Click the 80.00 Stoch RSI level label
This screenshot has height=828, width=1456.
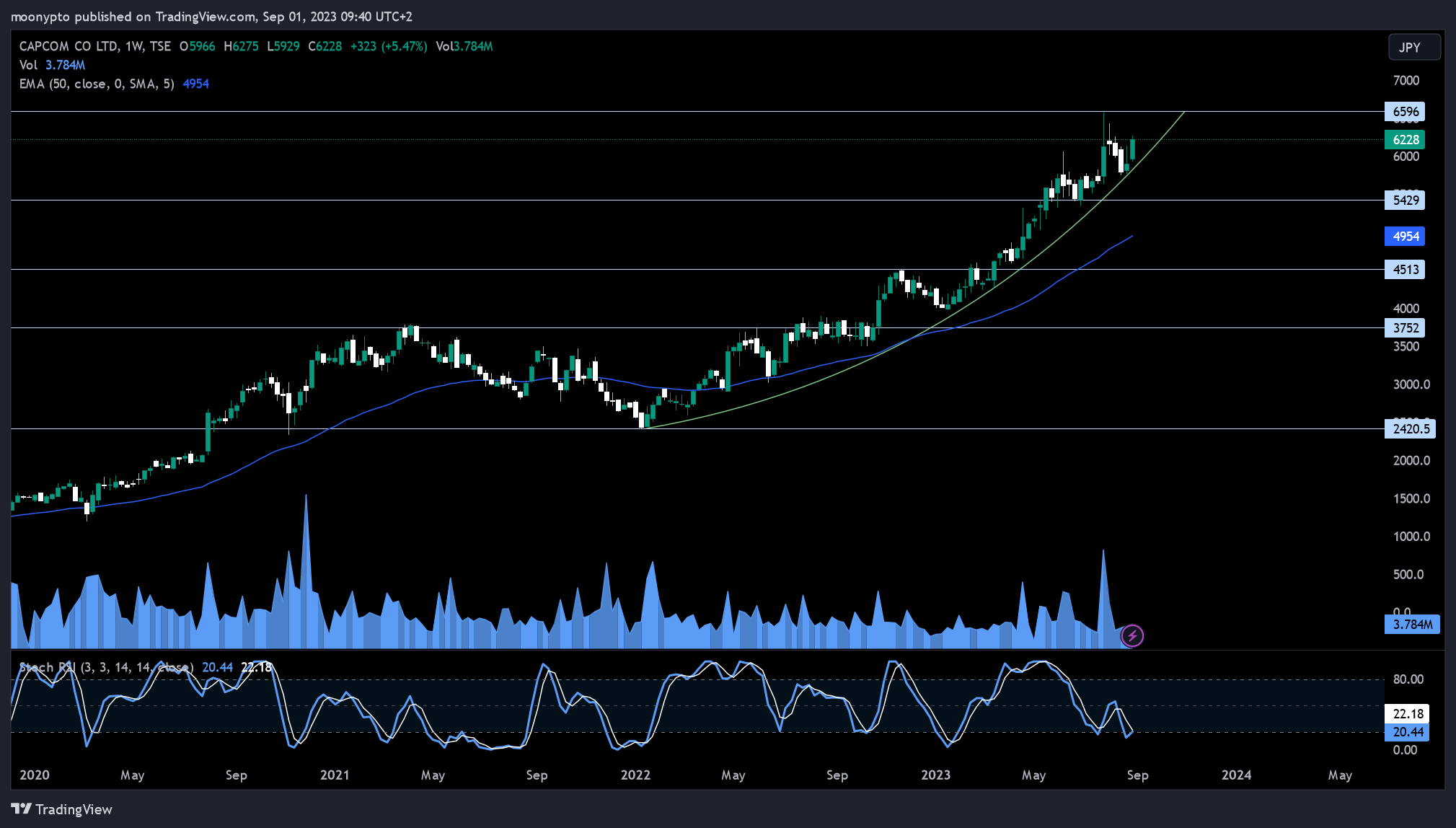(1408, 679)
